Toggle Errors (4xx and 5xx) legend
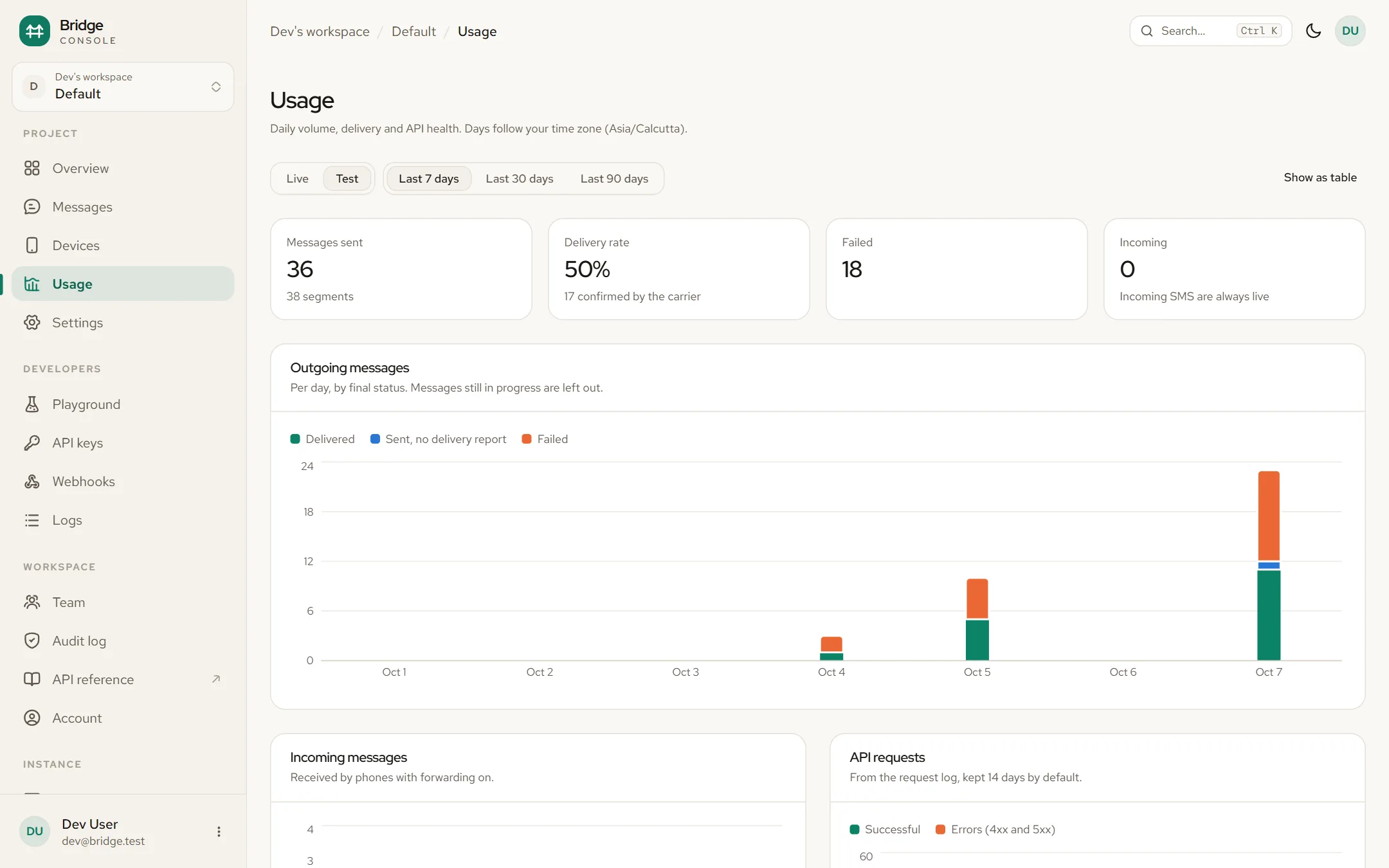1389x868 pixels. (995, 829)
